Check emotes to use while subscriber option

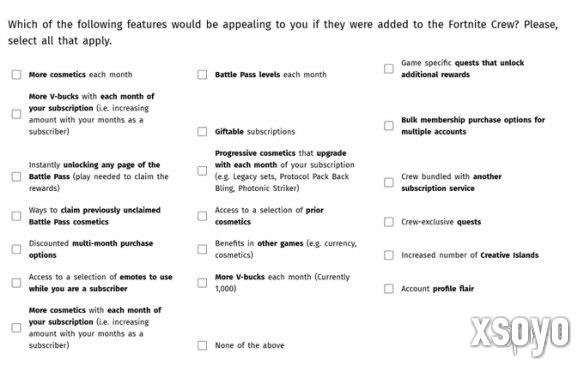(16, 283)
